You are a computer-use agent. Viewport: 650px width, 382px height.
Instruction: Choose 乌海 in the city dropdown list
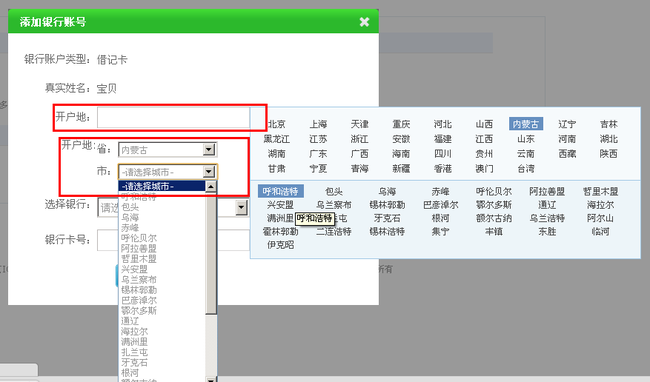[130, 217]
